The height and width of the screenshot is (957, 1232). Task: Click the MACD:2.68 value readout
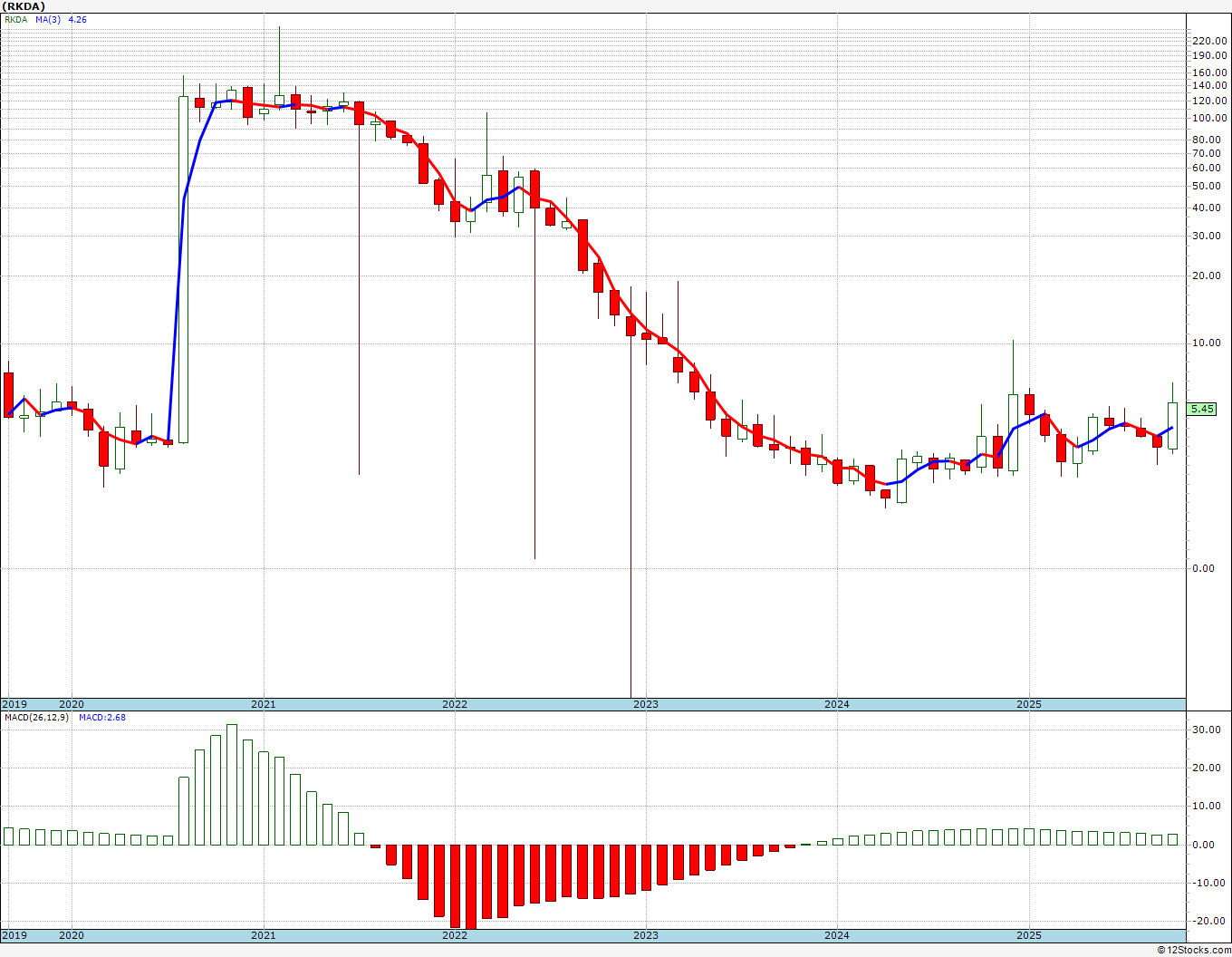pos(101,718)
